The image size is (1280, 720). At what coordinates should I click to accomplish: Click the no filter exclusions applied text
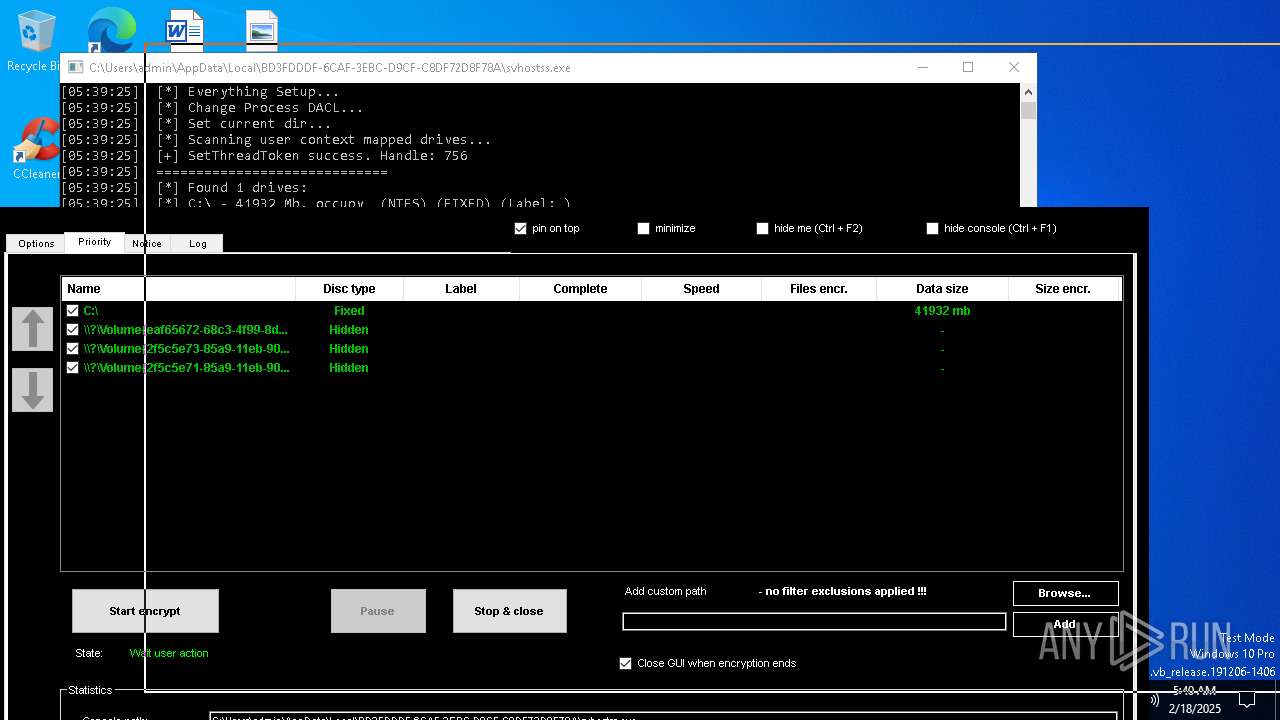point(842,591)
